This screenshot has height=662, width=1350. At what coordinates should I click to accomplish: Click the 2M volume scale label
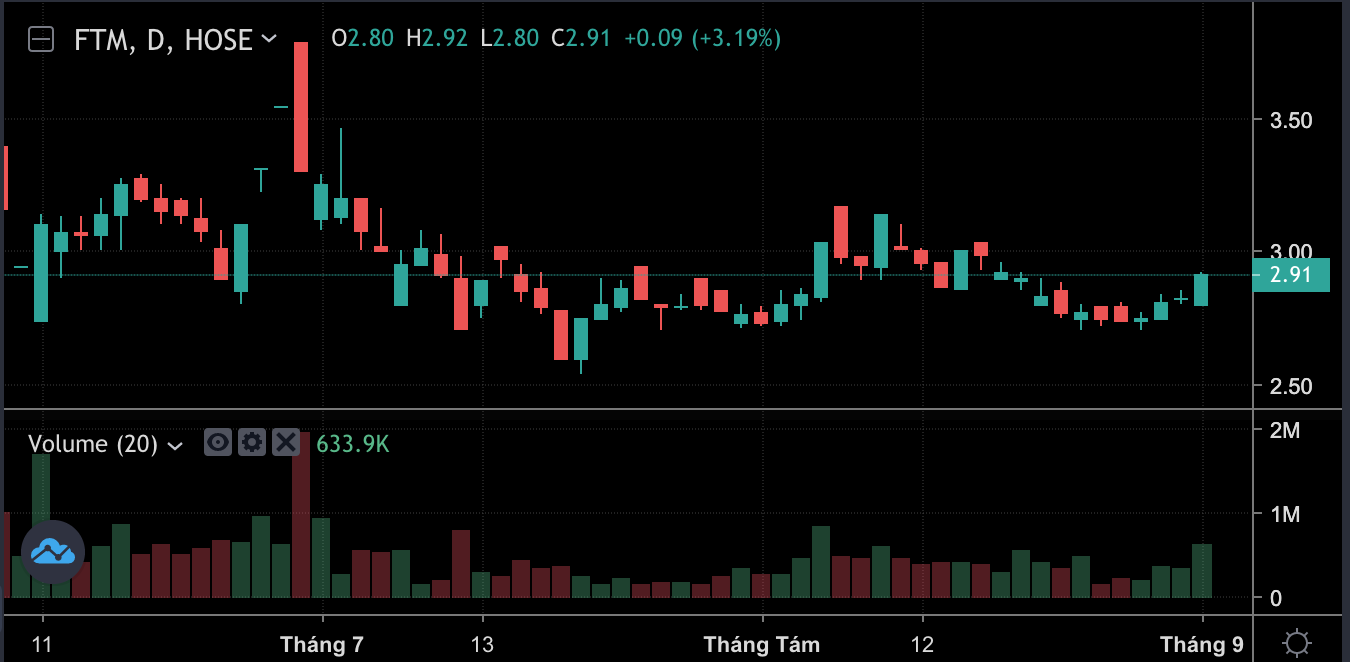coord(1284,431)
